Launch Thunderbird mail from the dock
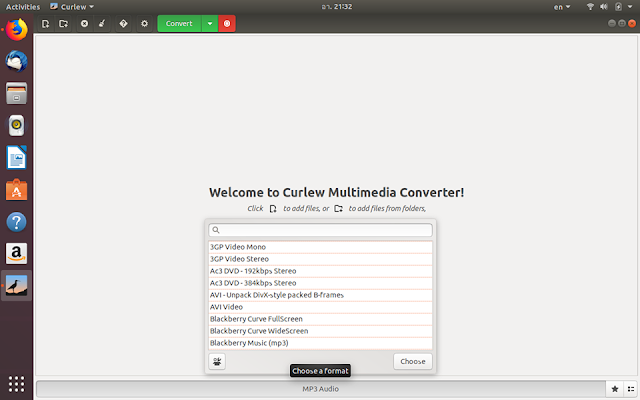Viewport: 640px width, 400px height. [x=16, y=62]
